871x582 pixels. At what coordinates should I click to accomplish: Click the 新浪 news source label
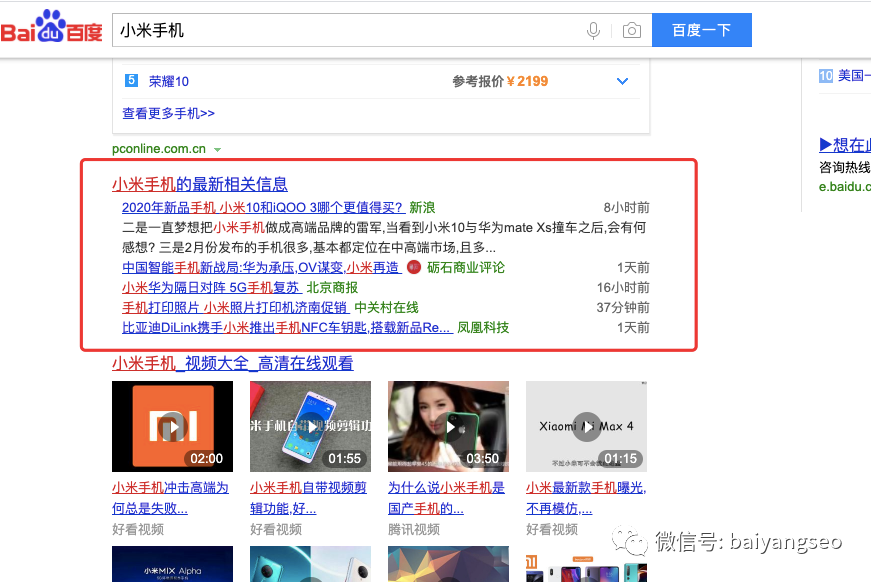tap(422, 208)
